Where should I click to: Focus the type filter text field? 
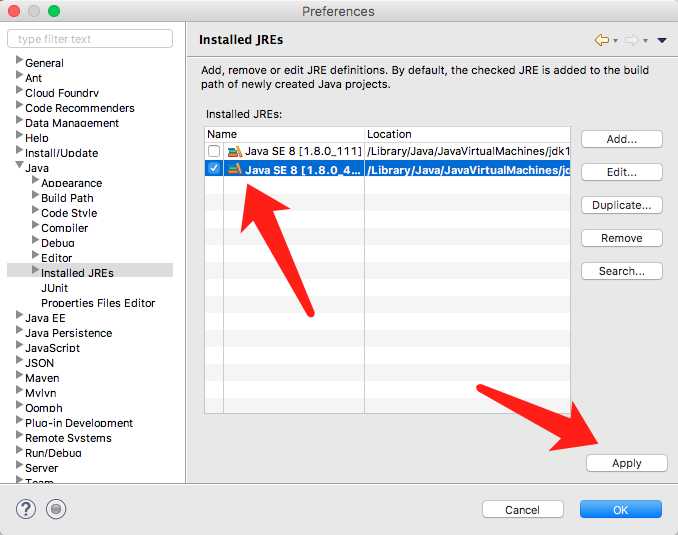pos(90,39)
